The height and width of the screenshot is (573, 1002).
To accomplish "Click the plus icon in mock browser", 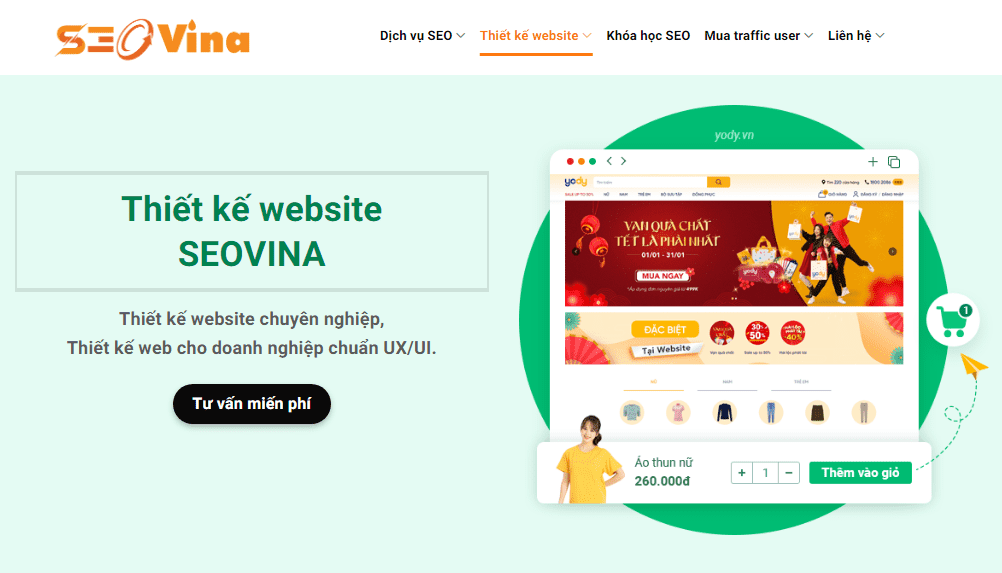I will pos(872,162).
